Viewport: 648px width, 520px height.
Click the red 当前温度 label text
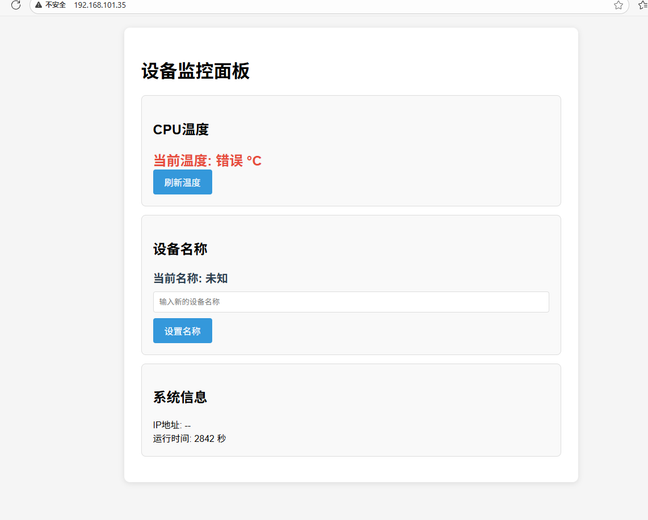coord(182,160)
